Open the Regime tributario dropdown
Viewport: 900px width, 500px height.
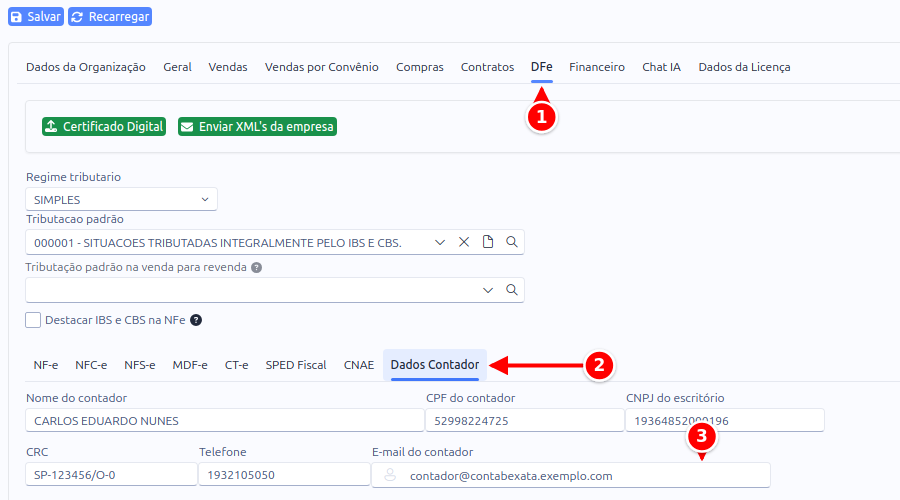point(121,200)
